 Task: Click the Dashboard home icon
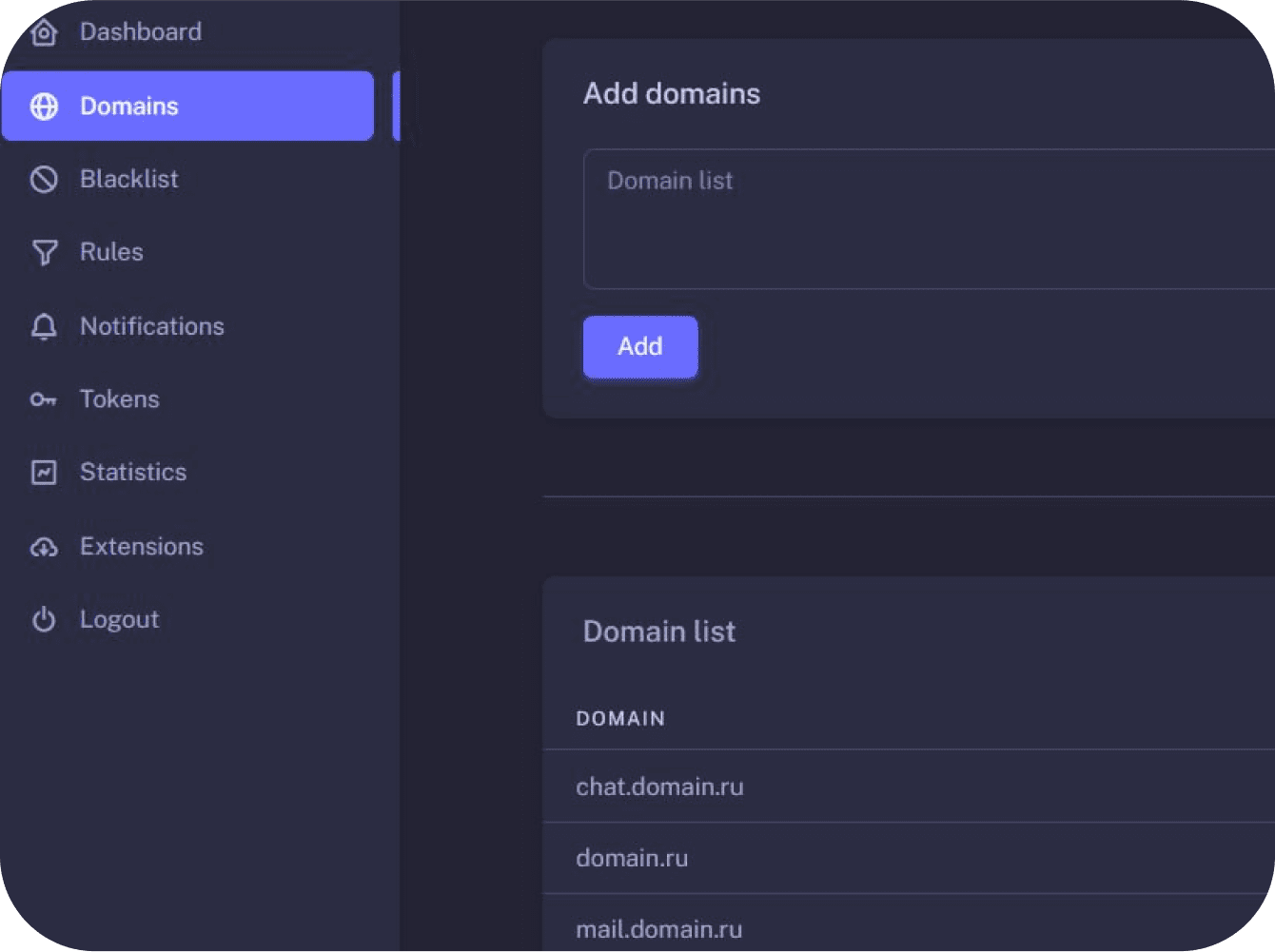click(44, 32)
